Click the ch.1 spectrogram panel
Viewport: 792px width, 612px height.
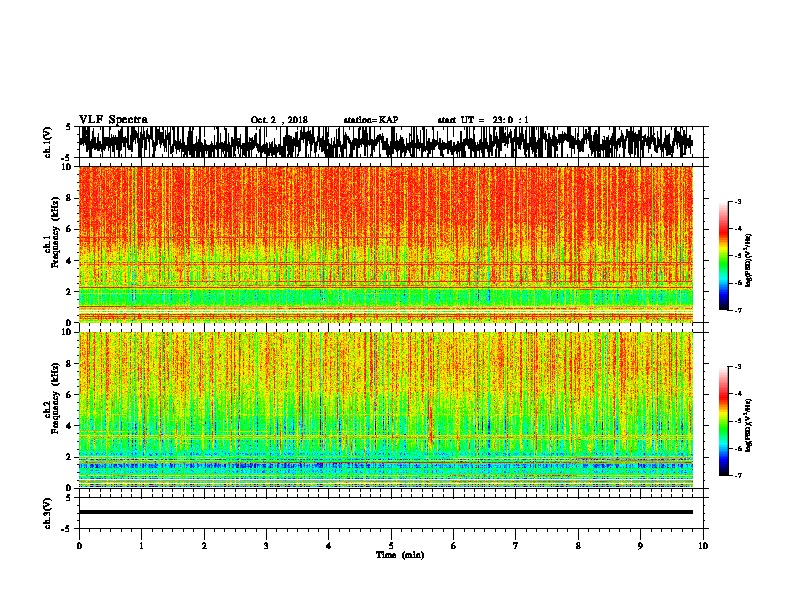tap(385, 244)
